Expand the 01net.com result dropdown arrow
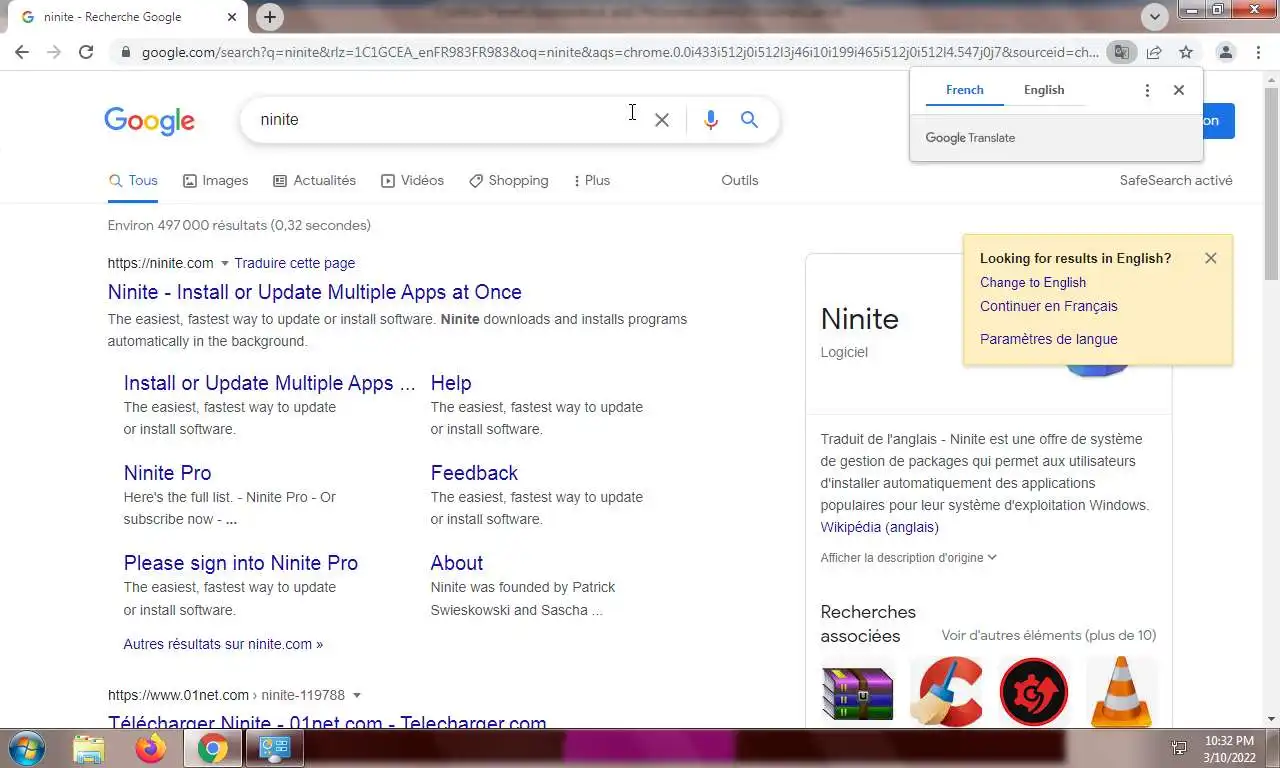The image size is (1280, 768). [357, 696]
